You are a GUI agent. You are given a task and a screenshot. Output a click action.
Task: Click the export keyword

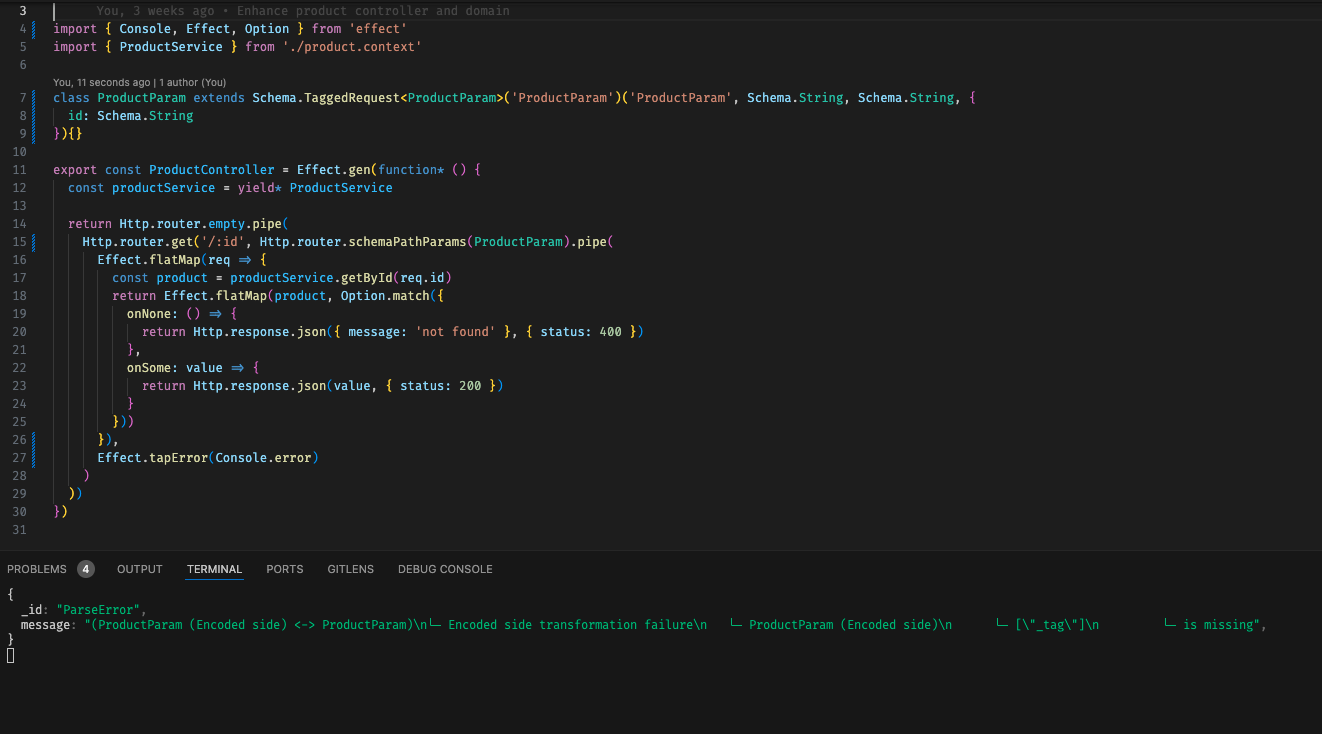tap(75, 170)
